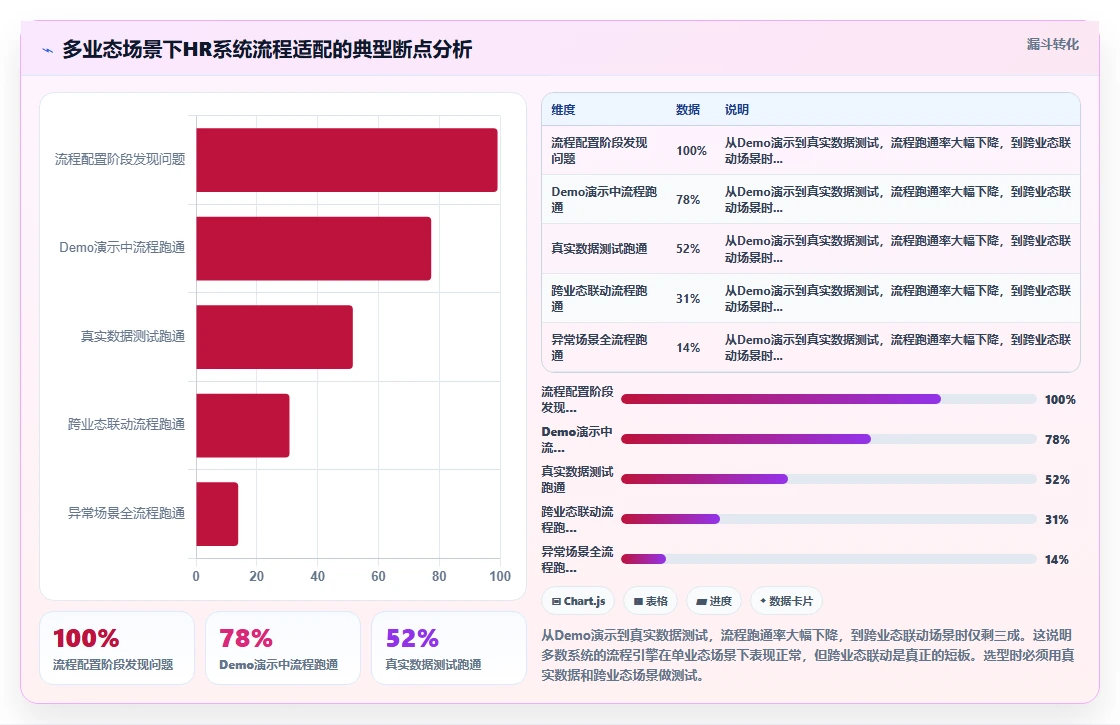The image size is (1120, 725).
Task: Select the 表格 tag
Action: coord(651,601)
